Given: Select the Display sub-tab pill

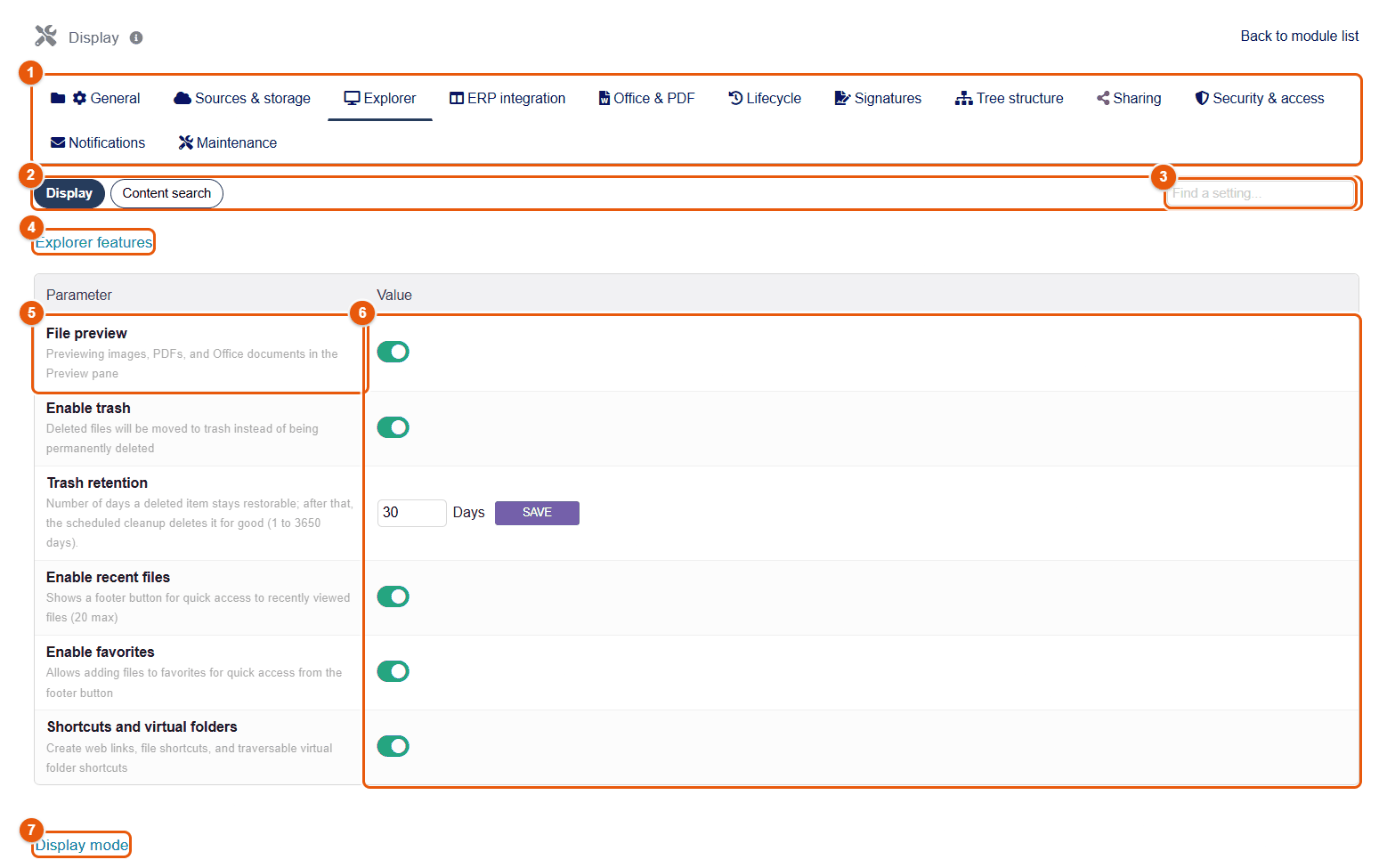Looking at the screenshot, I should 69,193.
